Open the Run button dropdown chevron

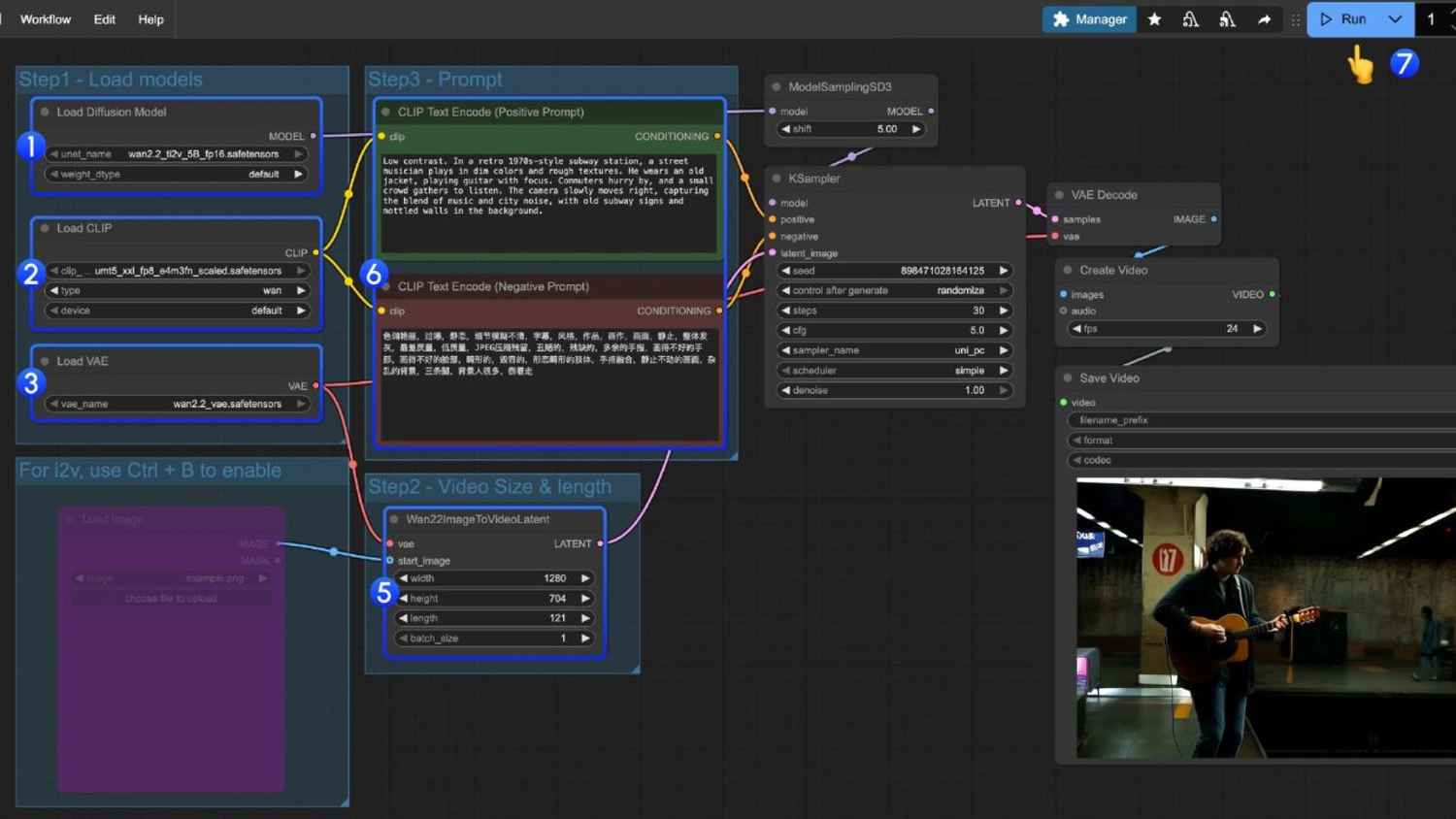tap(1395, 19)
